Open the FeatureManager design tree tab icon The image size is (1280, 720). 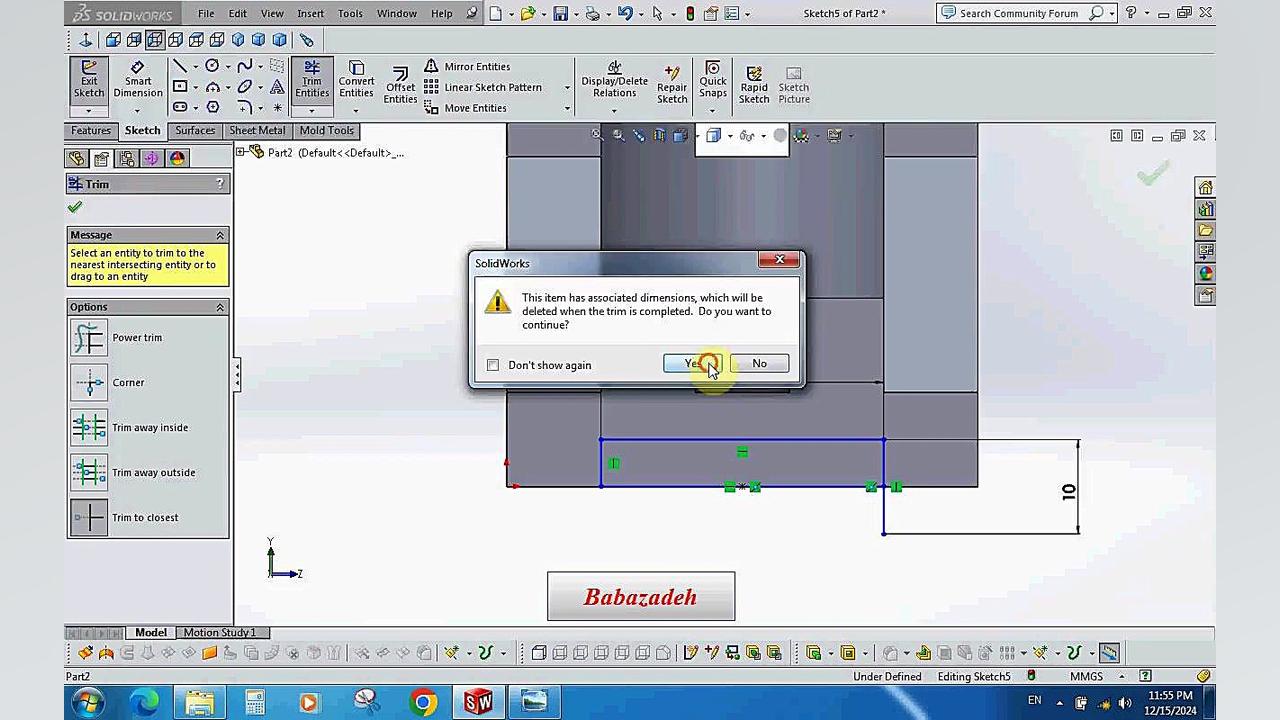point(76,158)
